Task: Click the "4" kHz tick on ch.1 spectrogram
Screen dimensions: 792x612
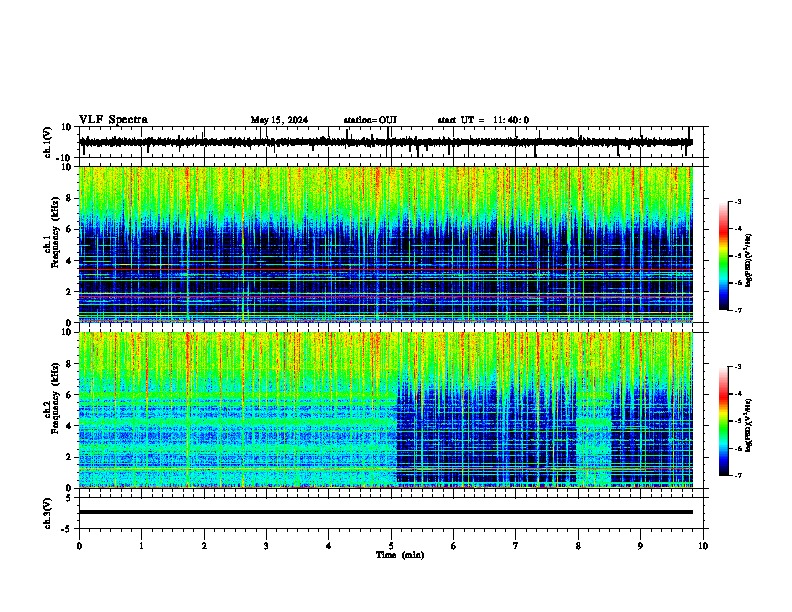Action: (x=69, y=261)
